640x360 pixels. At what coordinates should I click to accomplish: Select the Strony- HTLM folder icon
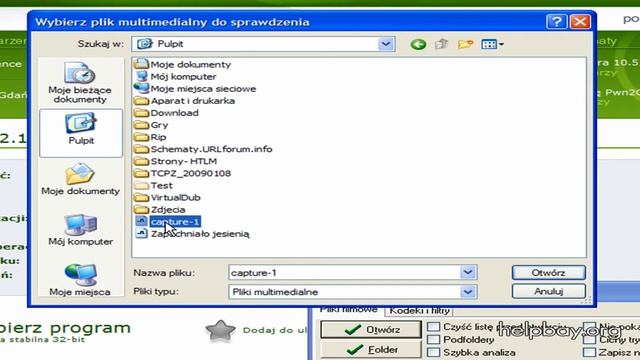[x=141, y=161]
